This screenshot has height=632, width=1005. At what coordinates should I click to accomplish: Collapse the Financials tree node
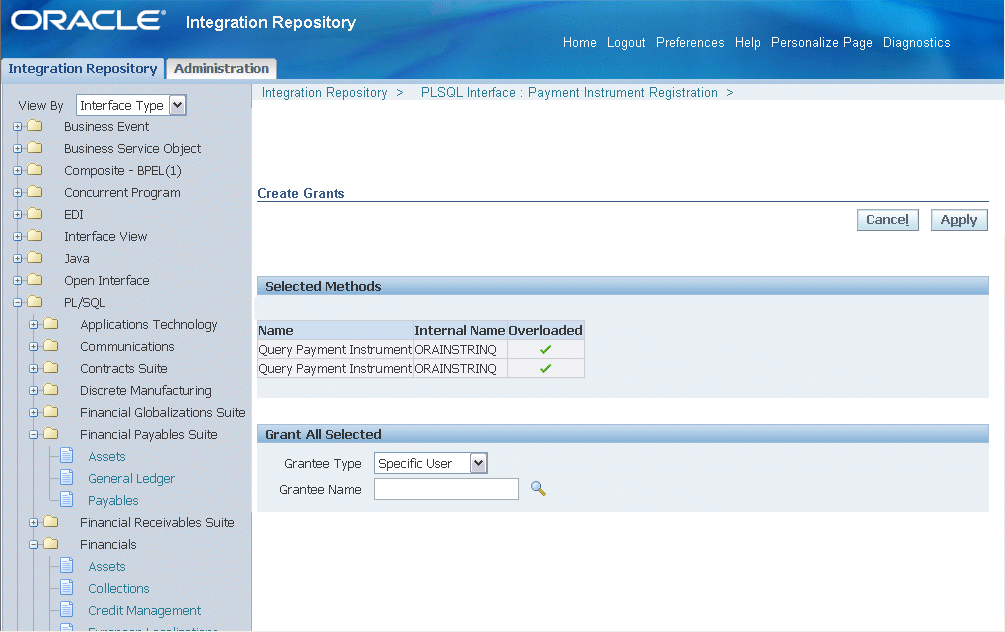tap(34, 545)
